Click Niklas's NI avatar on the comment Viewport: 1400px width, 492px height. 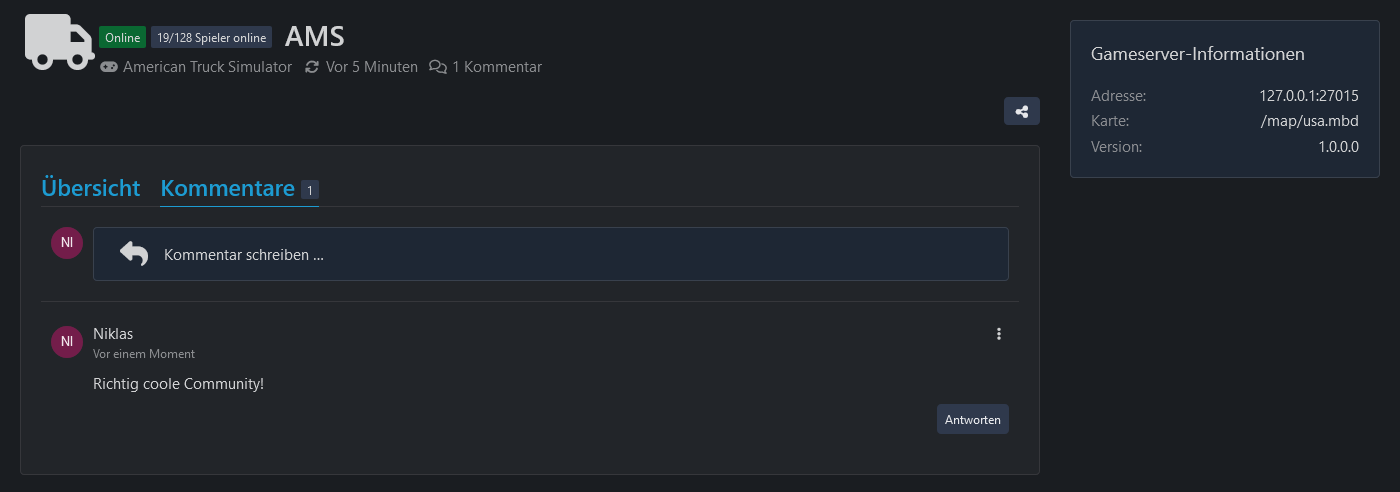tap(66, 341)
